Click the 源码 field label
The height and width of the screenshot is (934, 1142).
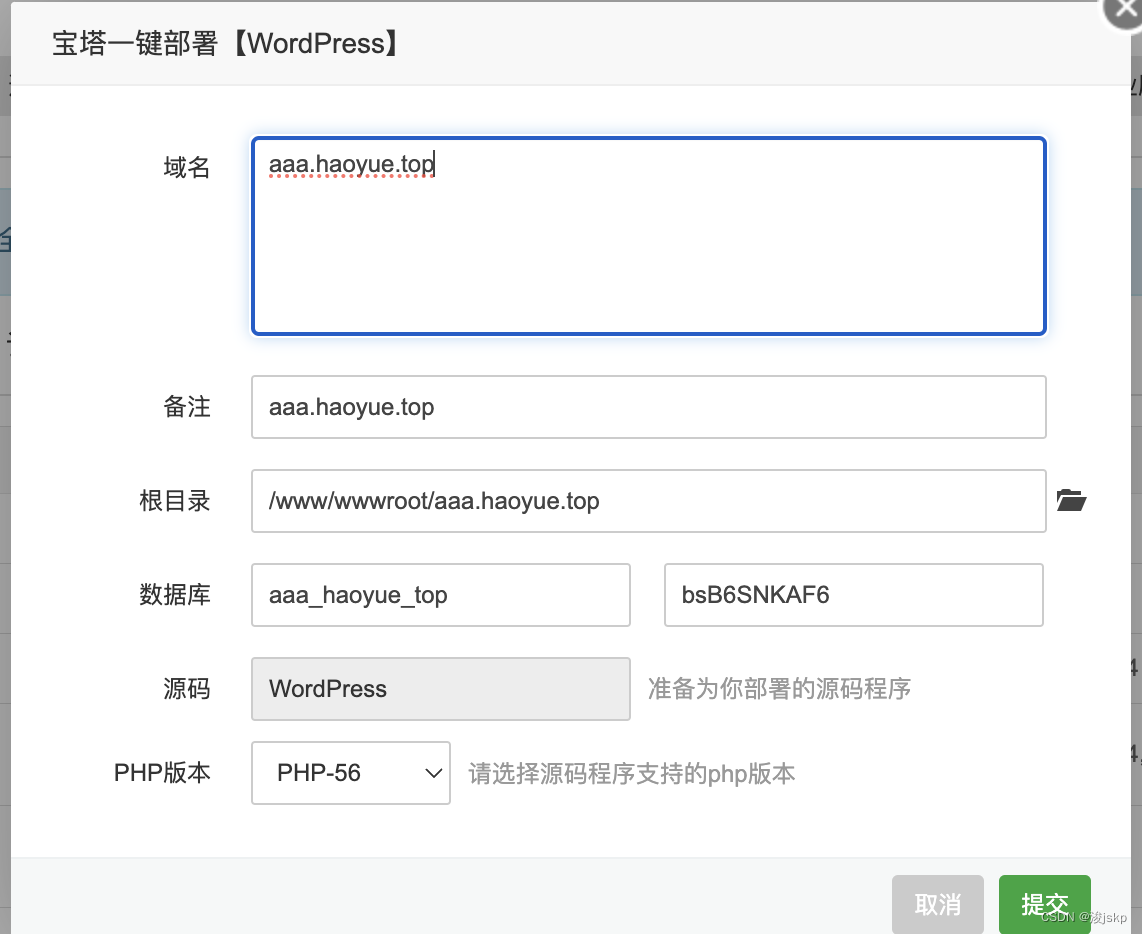point(186,688)
